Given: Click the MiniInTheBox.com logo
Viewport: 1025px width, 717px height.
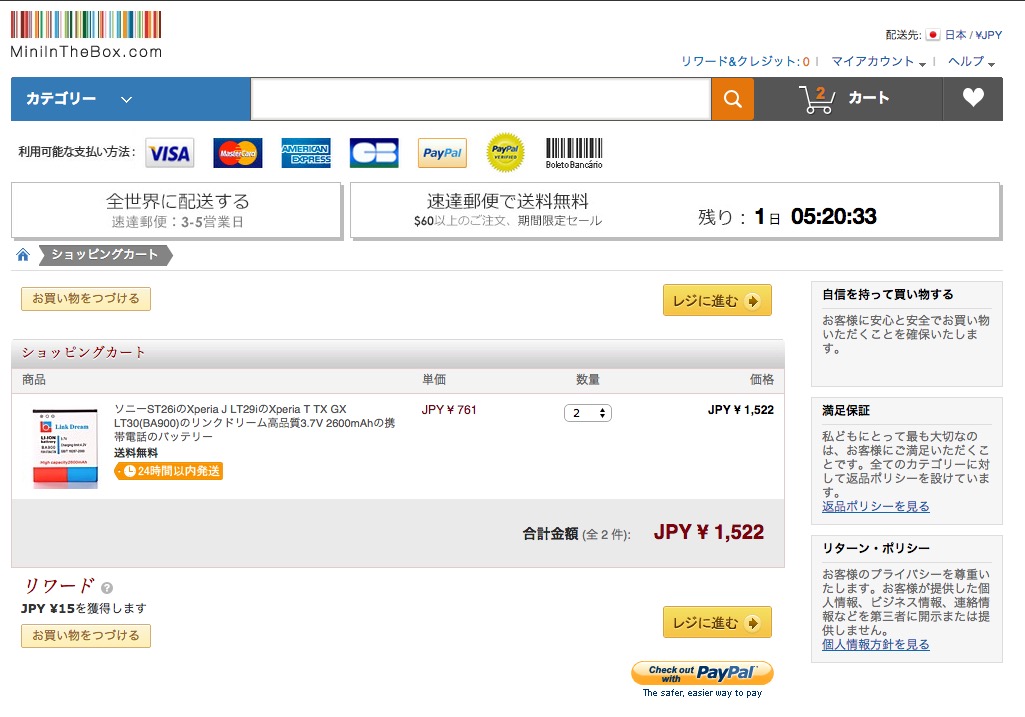Looking at the screenshot, I should [86, 34].
